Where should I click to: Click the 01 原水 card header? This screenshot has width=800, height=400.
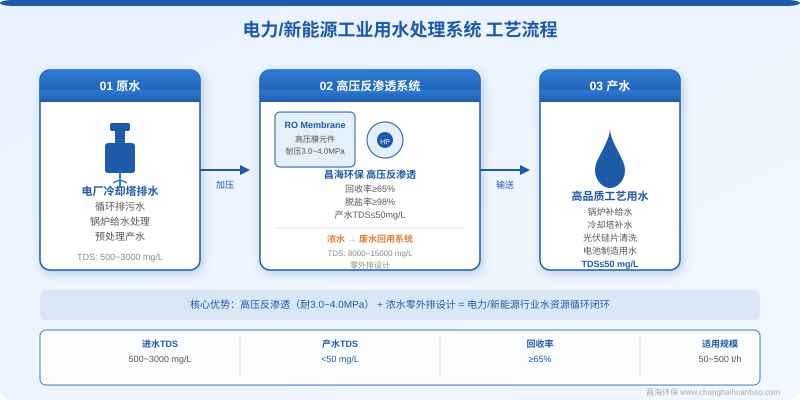pyautogui.click(x=120, y=86)
